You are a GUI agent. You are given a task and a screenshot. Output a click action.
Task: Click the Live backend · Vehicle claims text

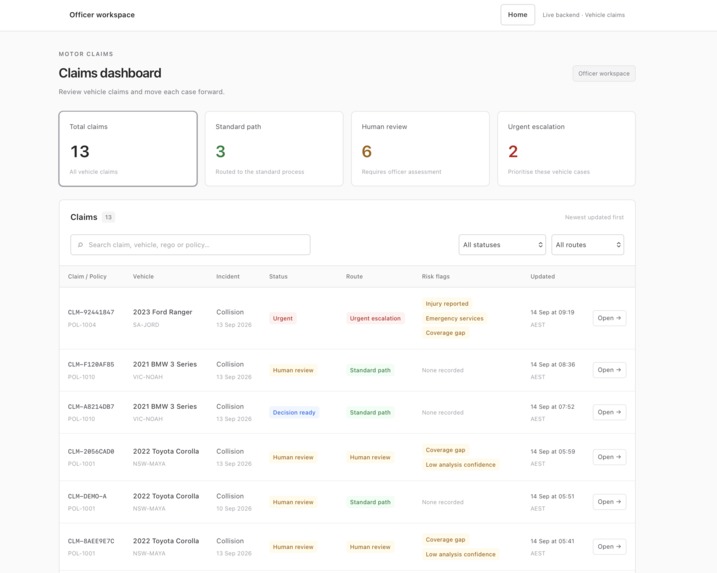click(583, 15)
